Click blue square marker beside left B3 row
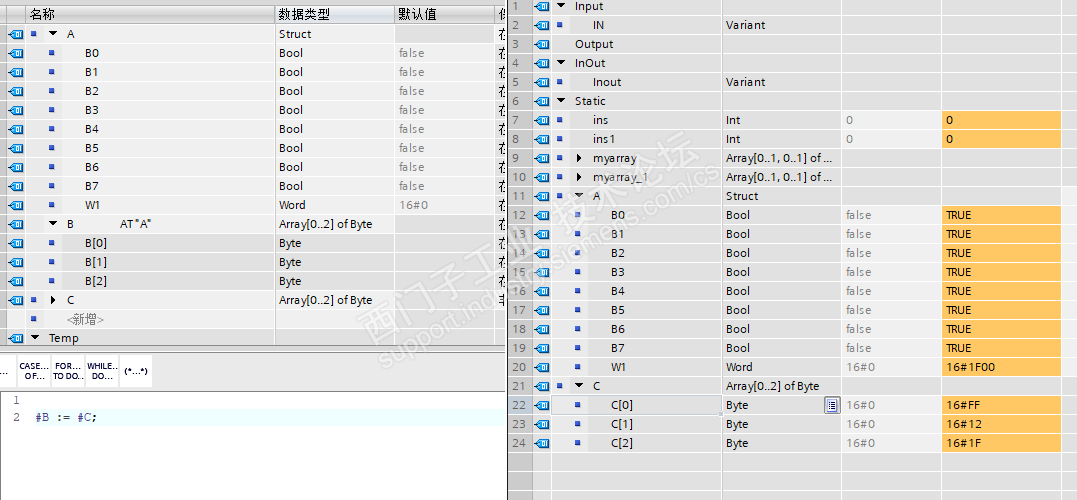1077x500 pixels. click(52, 110)
